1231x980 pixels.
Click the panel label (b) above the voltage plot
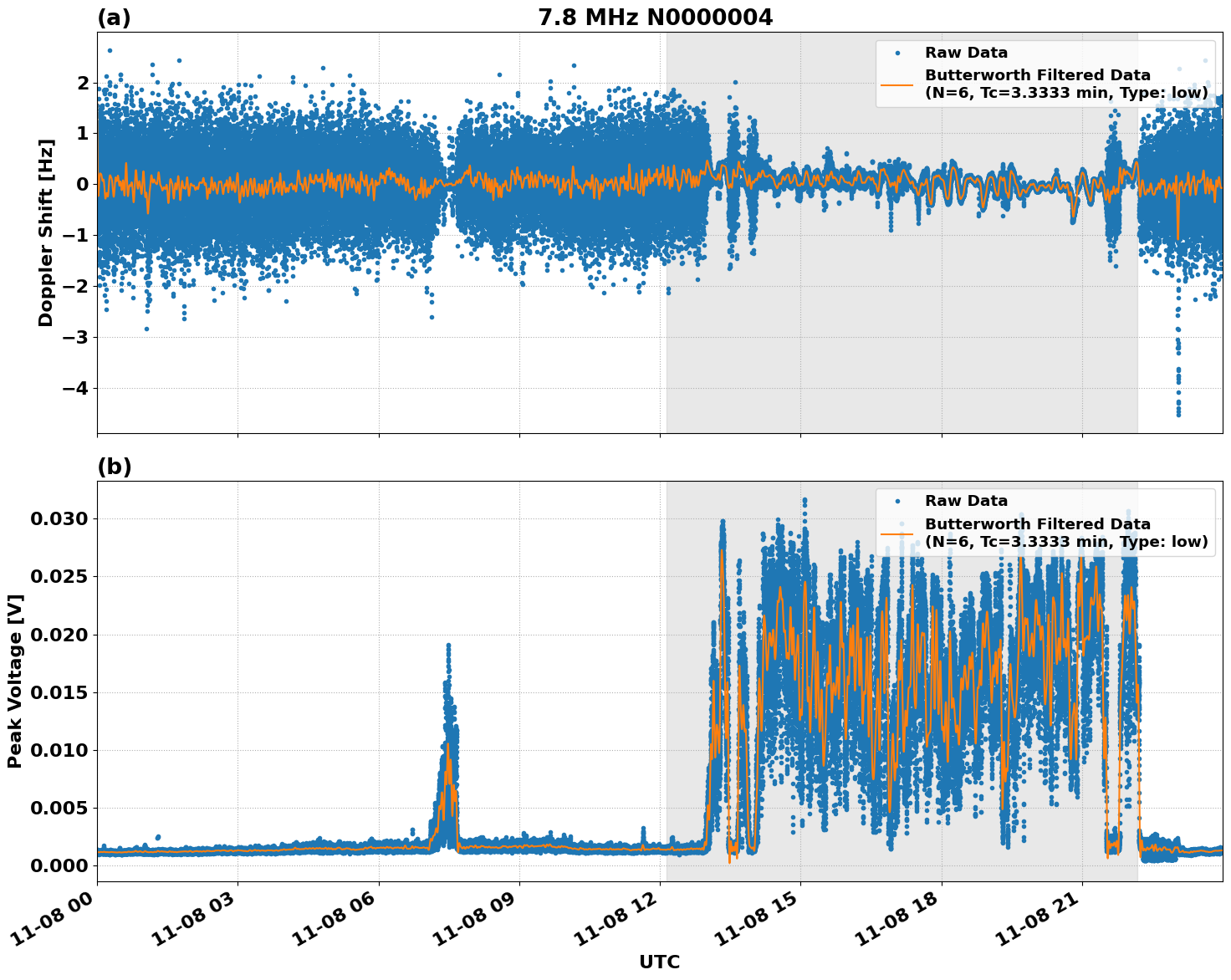(x=114, y=466)
